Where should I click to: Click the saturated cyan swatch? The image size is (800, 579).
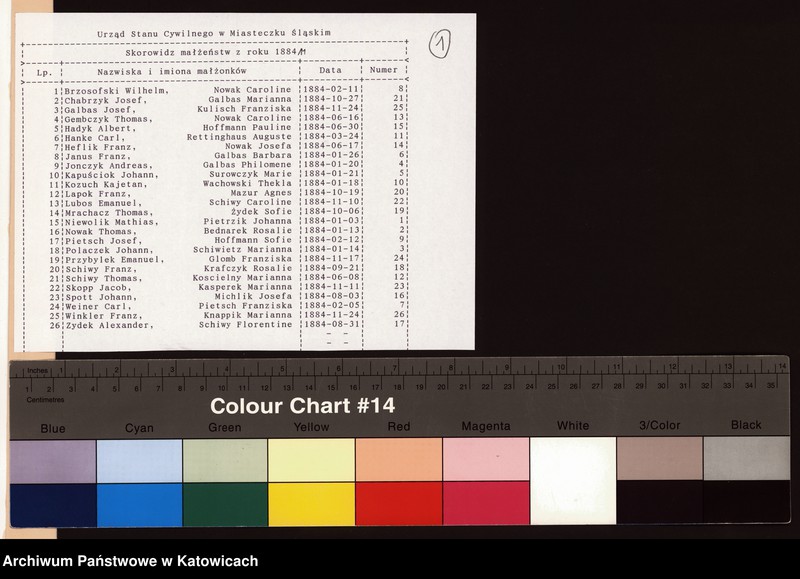coord(139,505)
